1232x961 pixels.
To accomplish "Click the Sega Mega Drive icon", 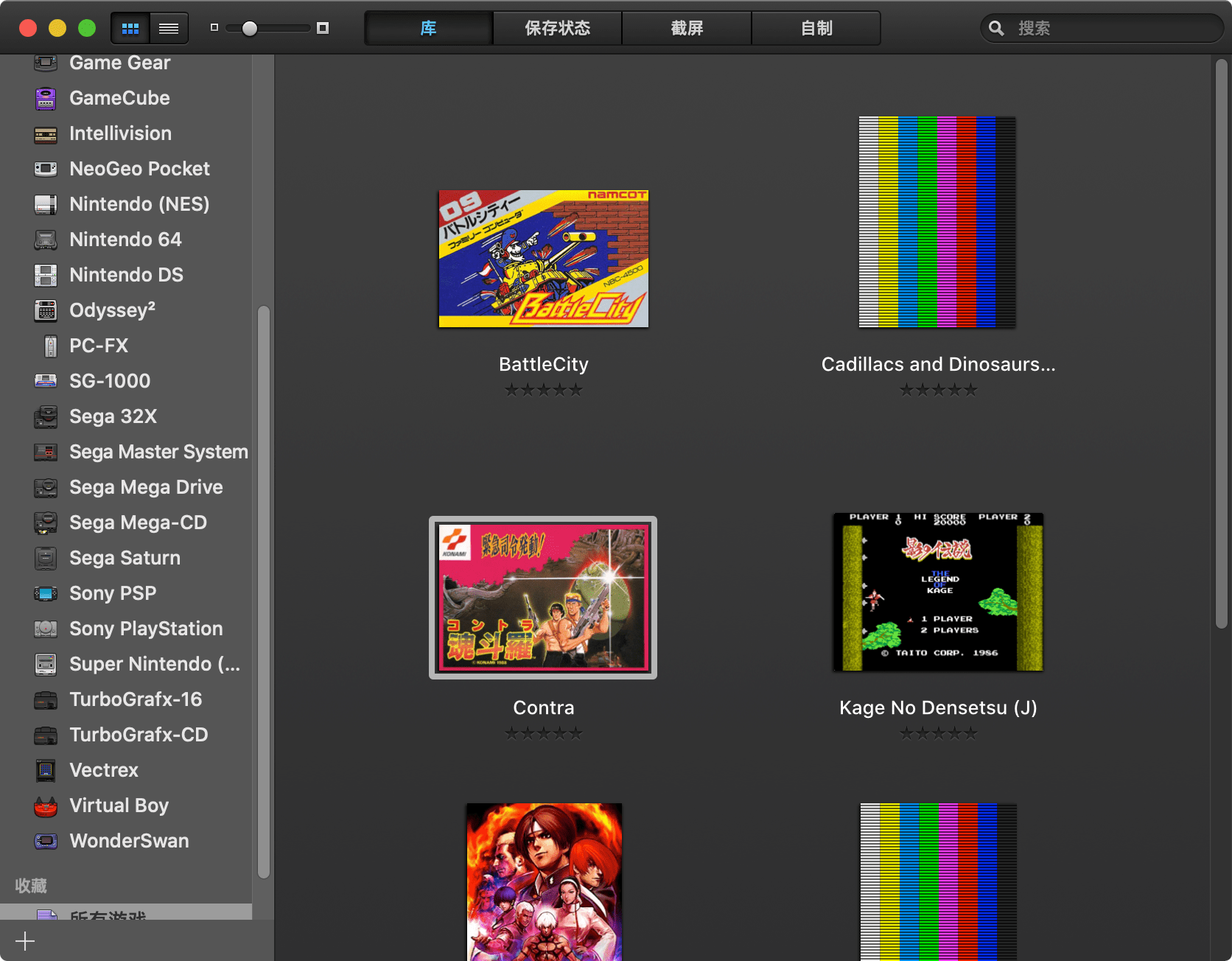I will 46,487.
